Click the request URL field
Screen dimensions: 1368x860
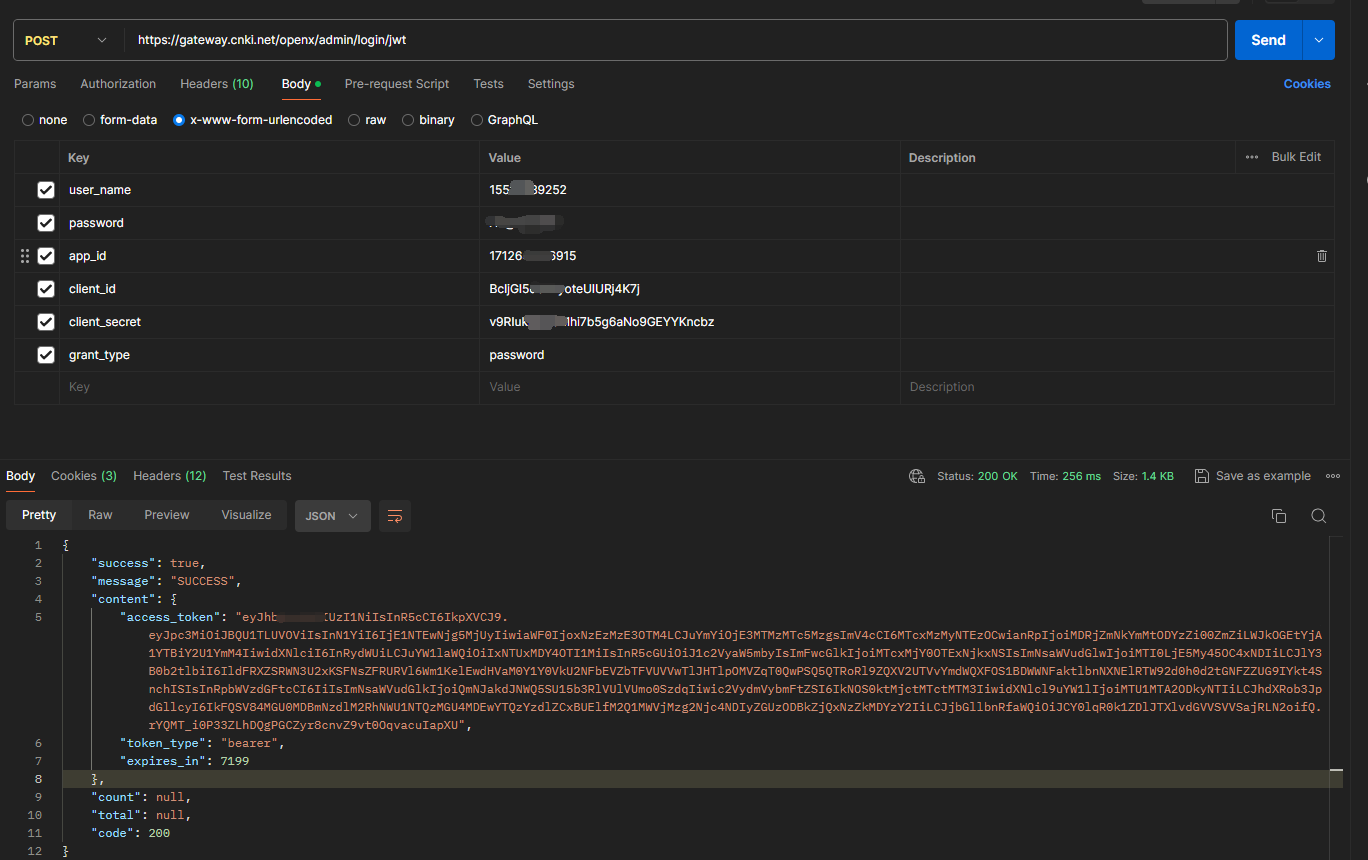point(675,40)
